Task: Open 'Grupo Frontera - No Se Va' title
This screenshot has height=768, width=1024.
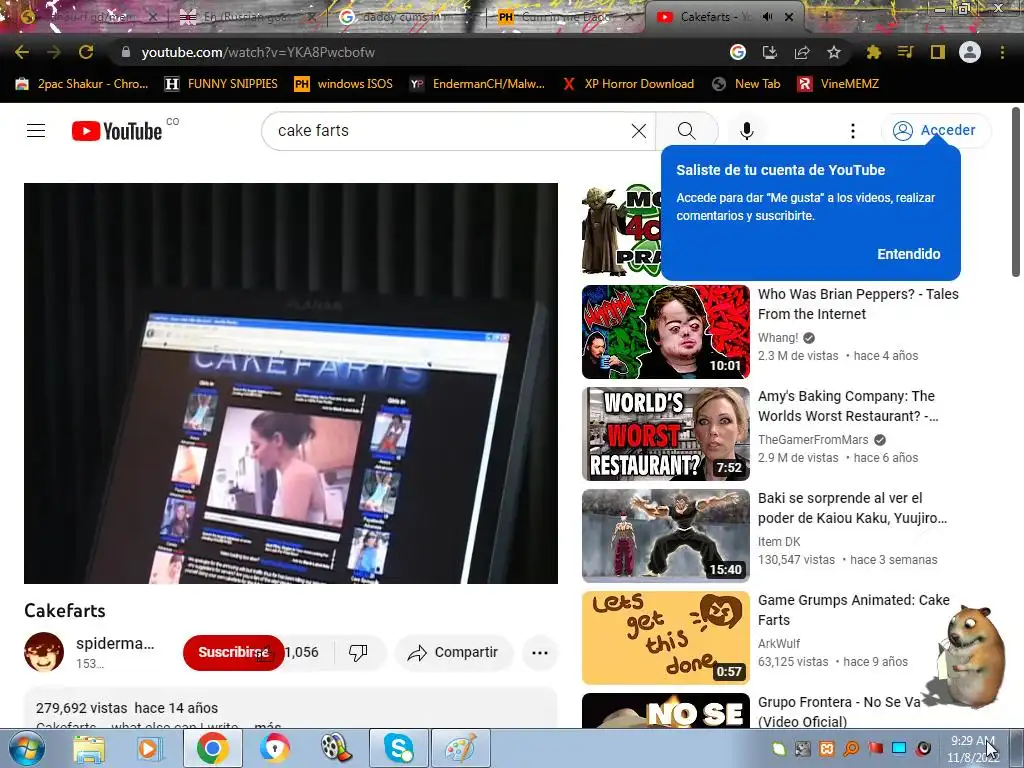Action: (x=839, y=711)
